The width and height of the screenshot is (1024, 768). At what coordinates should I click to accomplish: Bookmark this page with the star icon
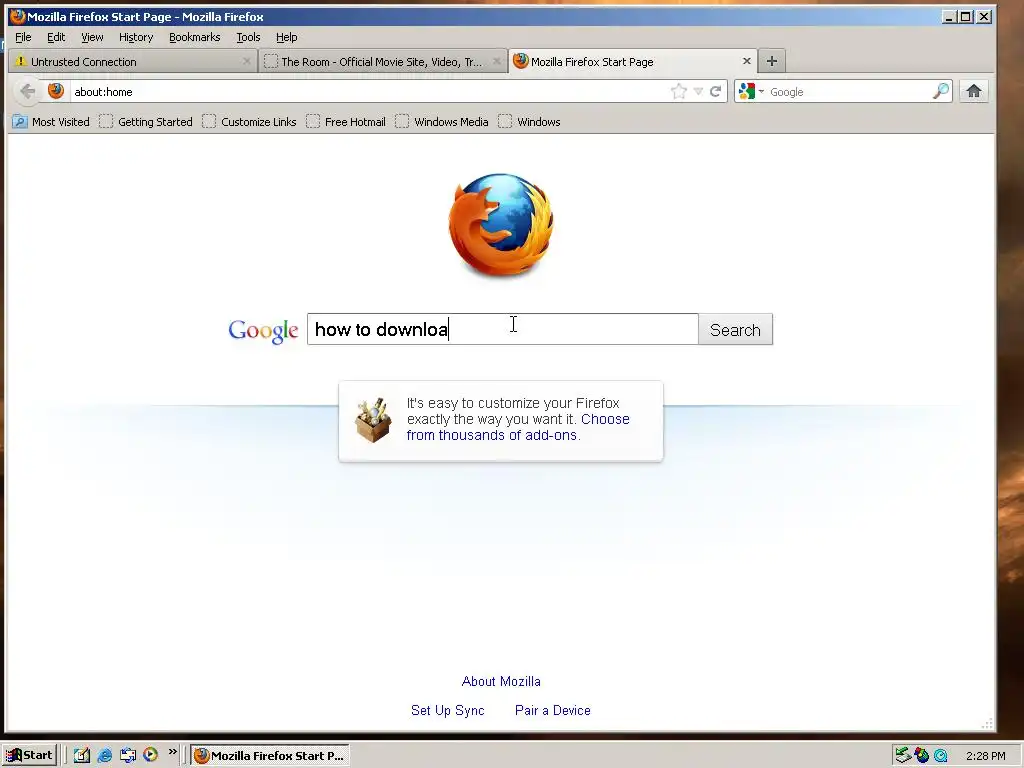tap(679, 91)
